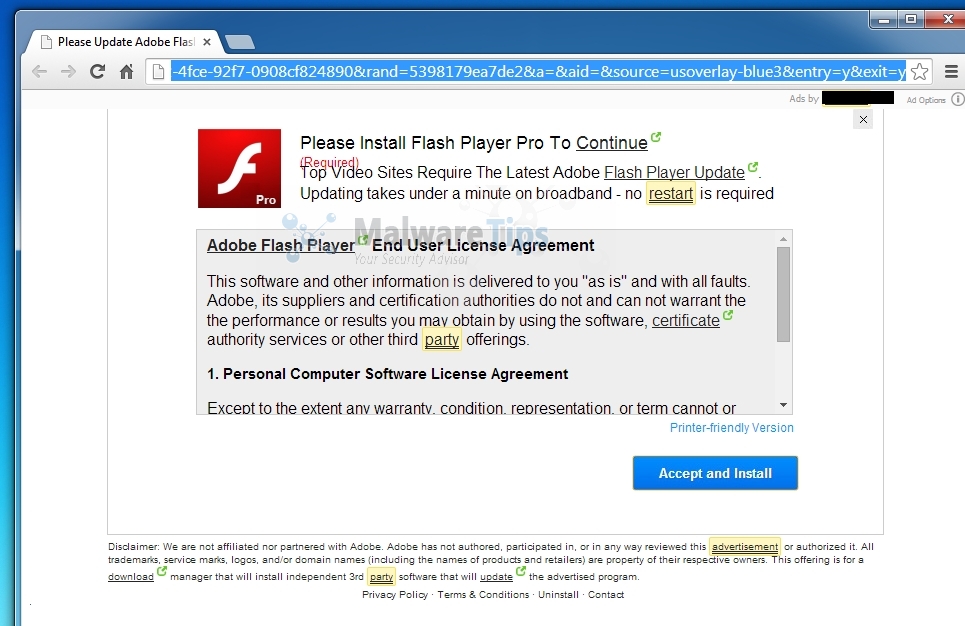Go forward with the browser forward arrow

pos(68,72)
